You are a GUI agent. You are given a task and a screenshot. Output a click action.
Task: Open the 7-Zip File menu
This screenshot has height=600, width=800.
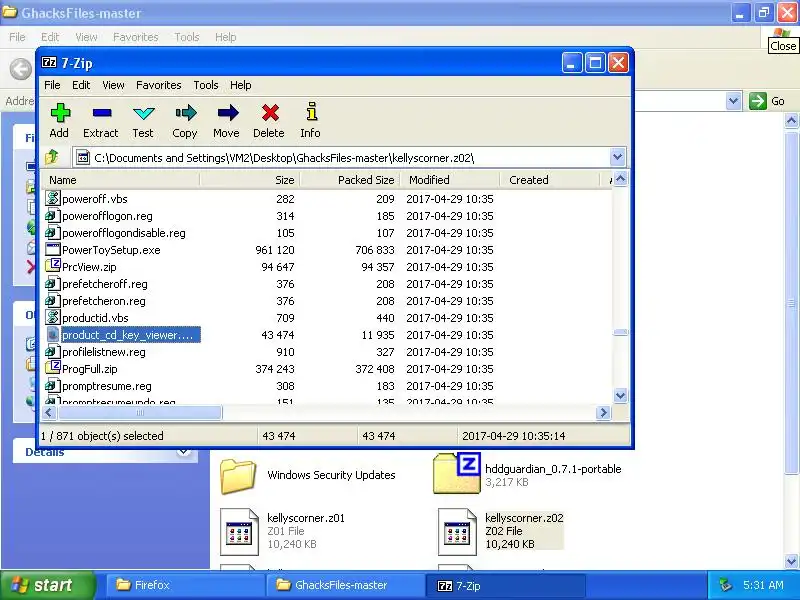[52, 85]
